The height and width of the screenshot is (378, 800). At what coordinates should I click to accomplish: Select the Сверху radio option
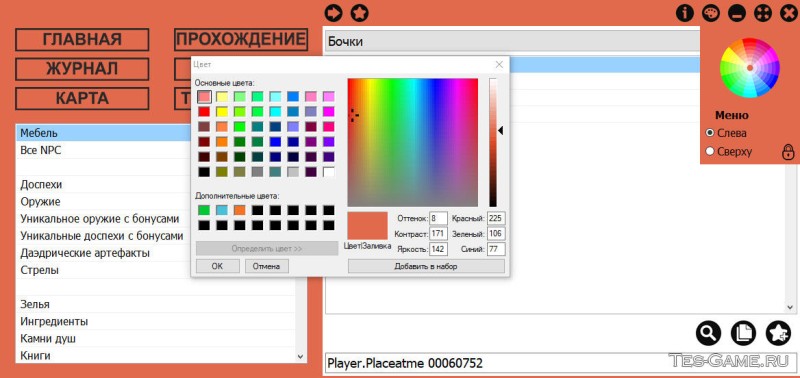tap(710, 152)
